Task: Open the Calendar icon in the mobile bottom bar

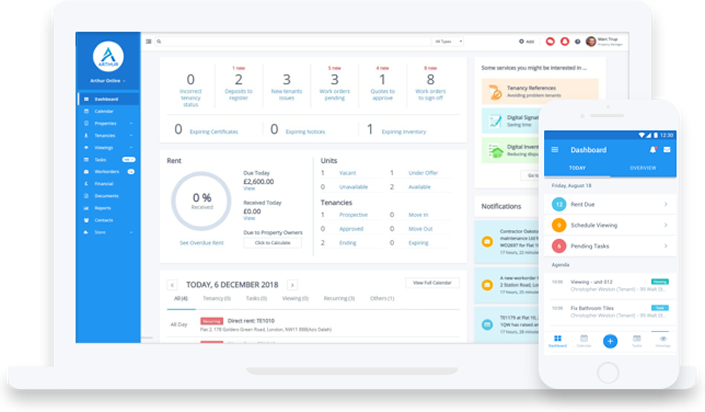Action: (x=583, y=340)
